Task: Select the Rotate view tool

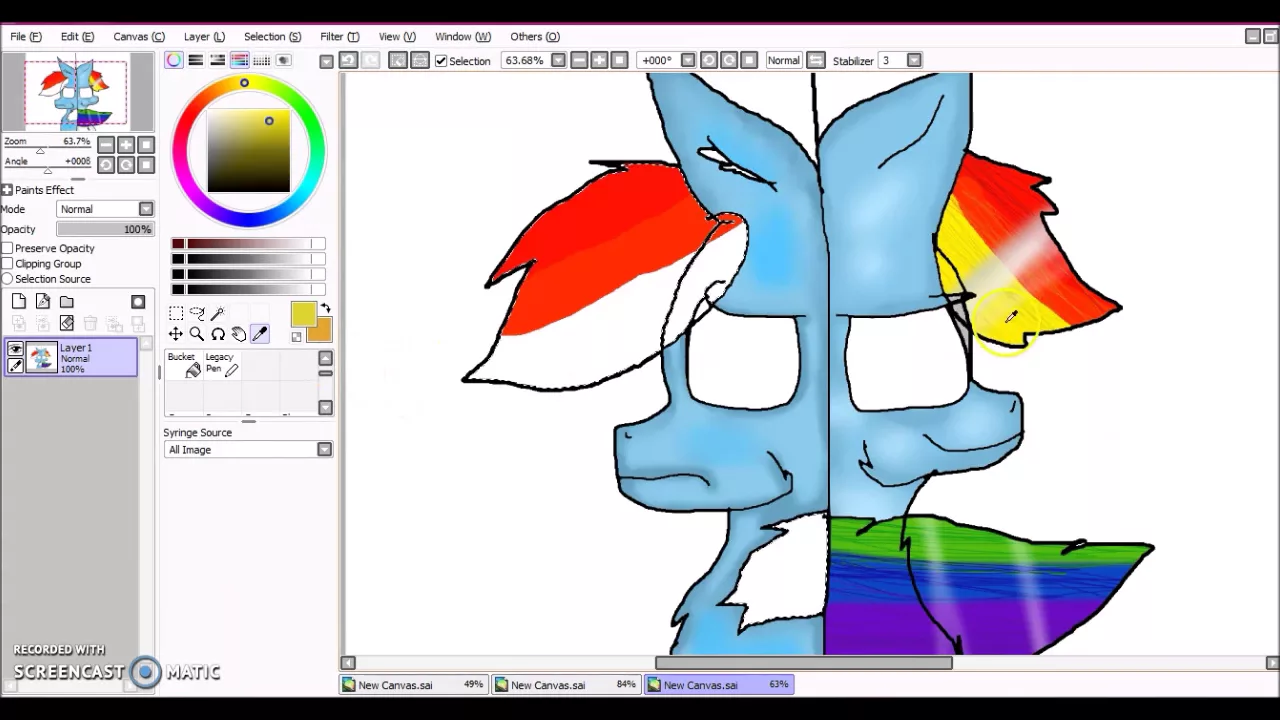Action: (x=218, y=334)
